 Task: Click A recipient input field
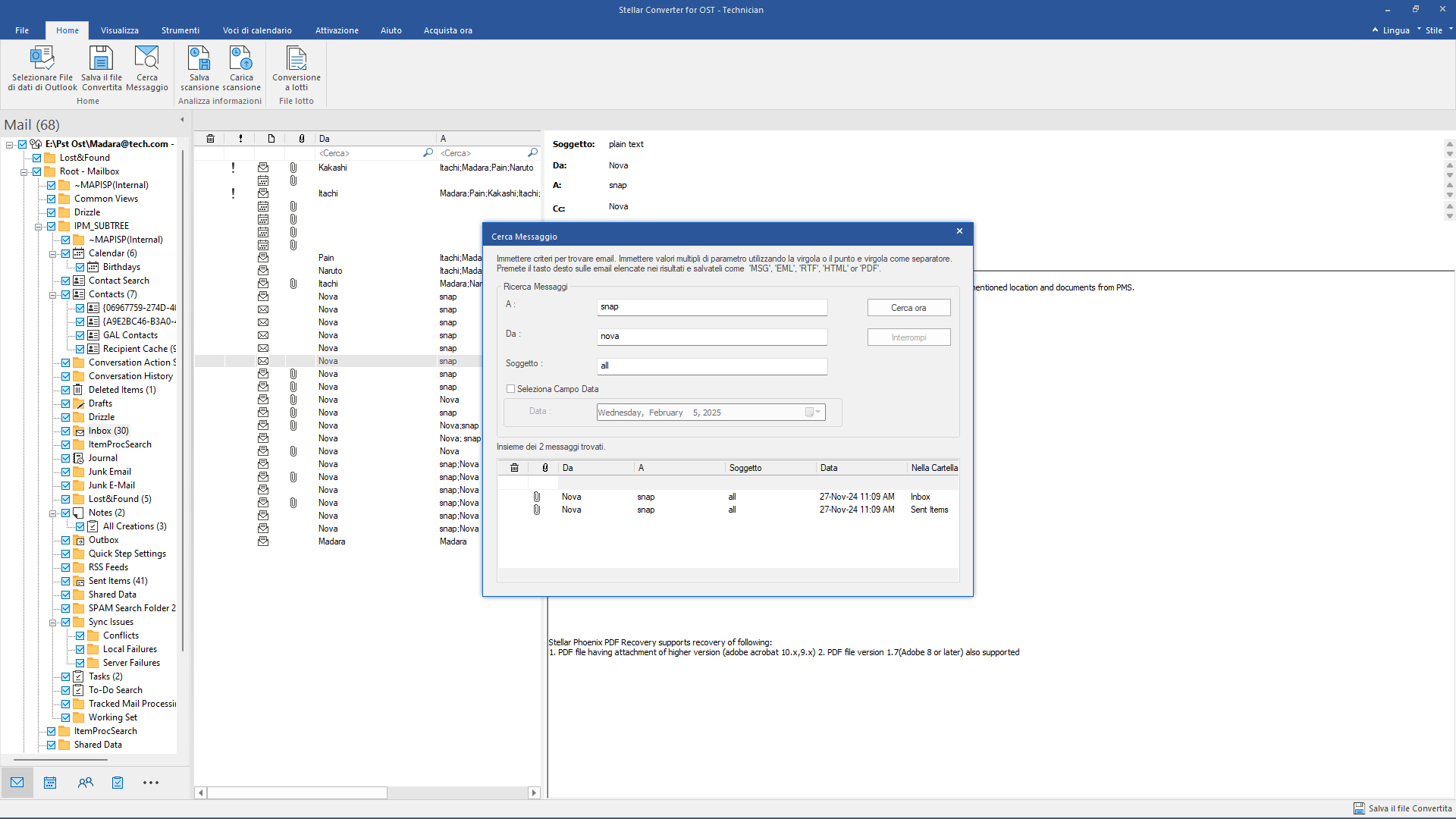click(712, 307)
